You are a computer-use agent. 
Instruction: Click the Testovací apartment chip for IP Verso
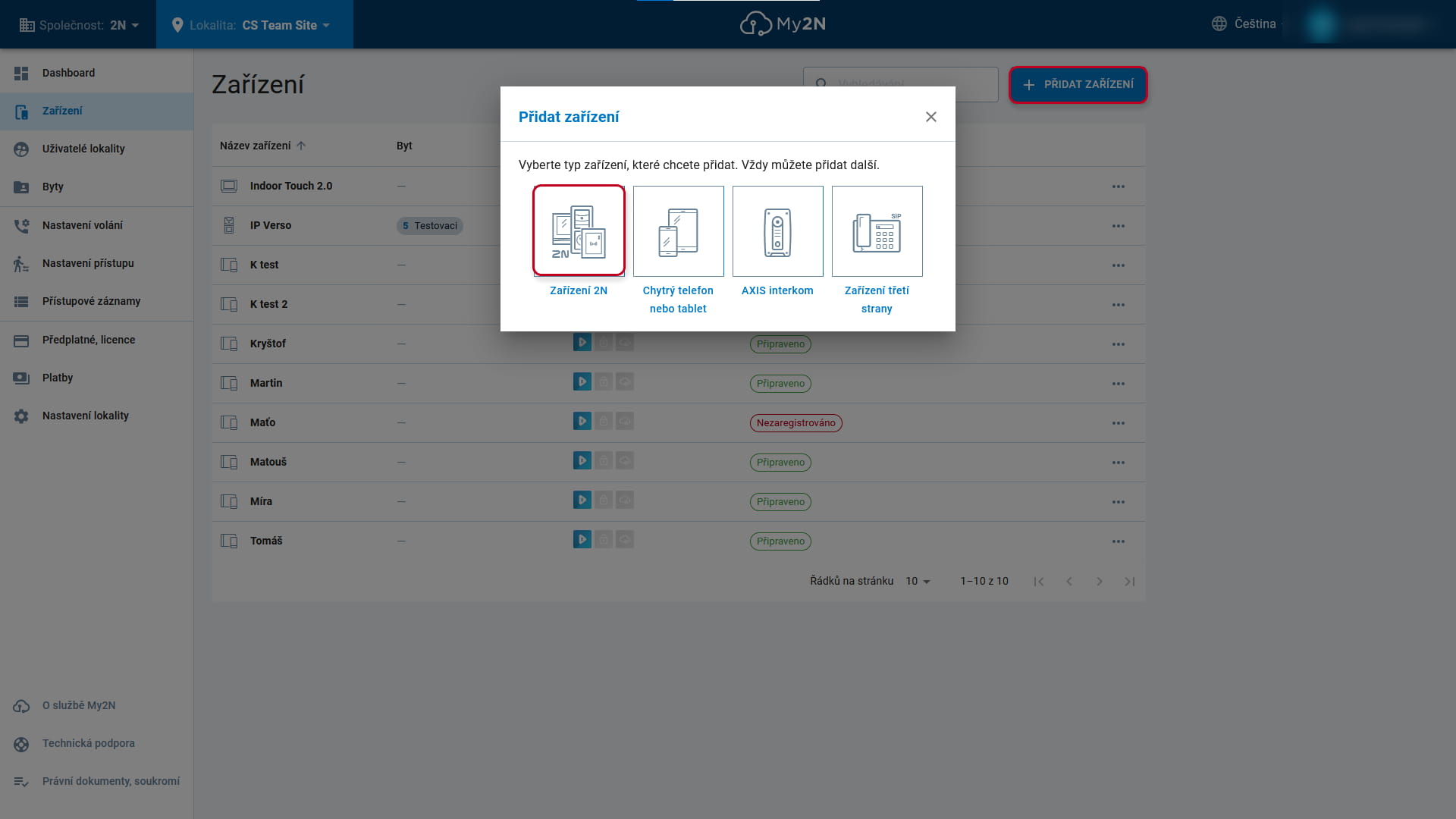(x=429, y=226)
